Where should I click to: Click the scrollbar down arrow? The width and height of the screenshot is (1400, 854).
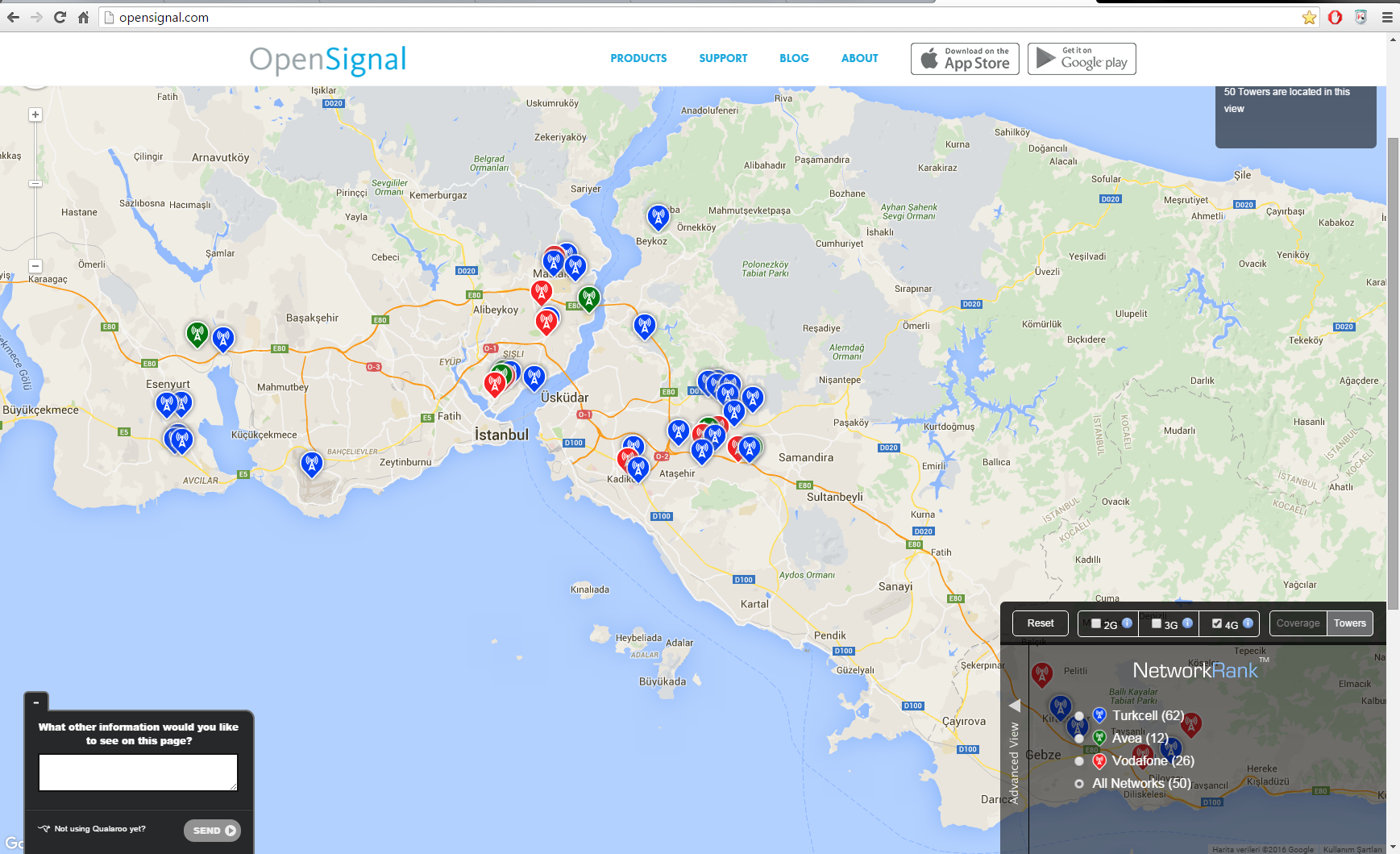tap(1393, 848)
